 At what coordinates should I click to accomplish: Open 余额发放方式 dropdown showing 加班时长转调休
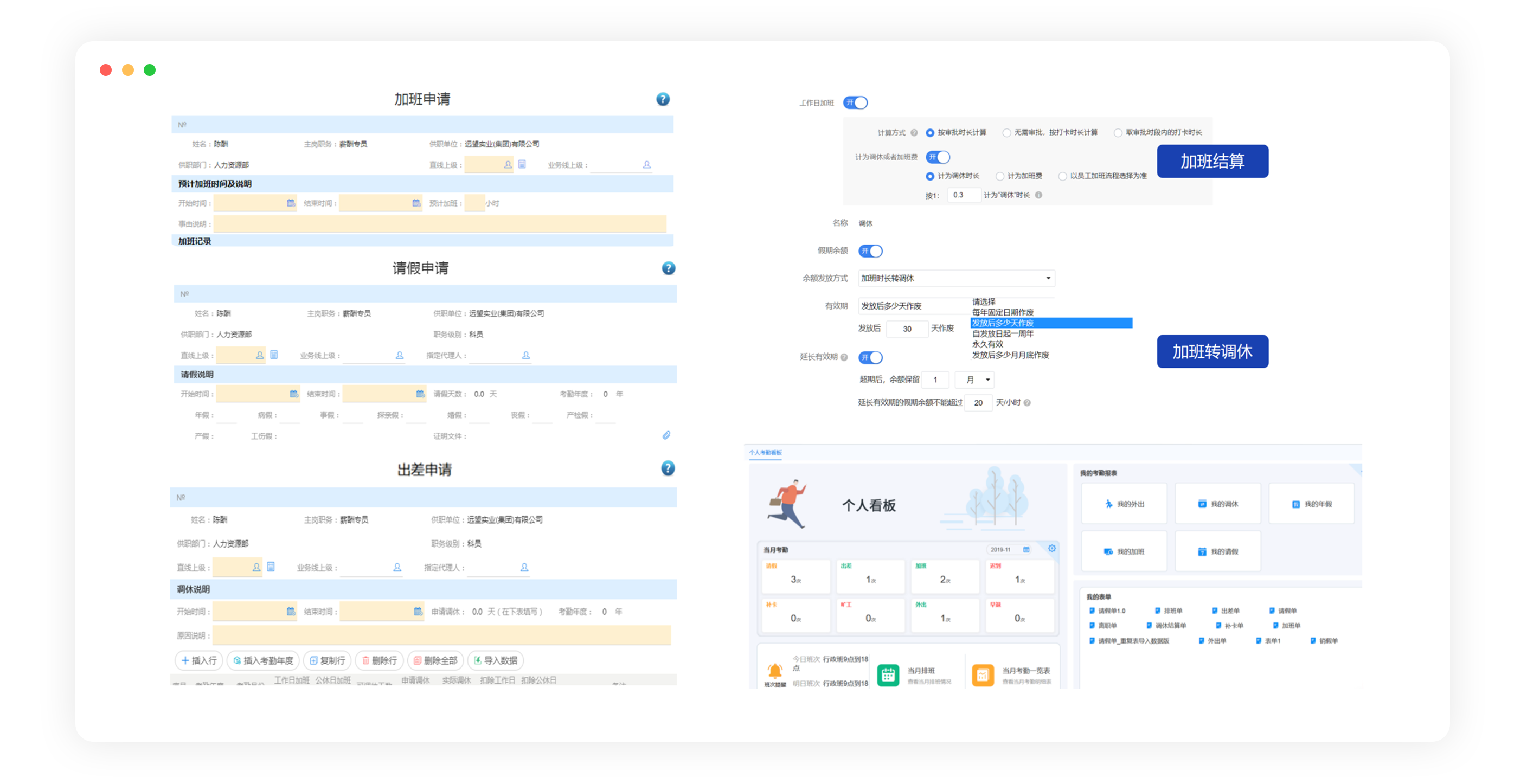coord(956,278)
